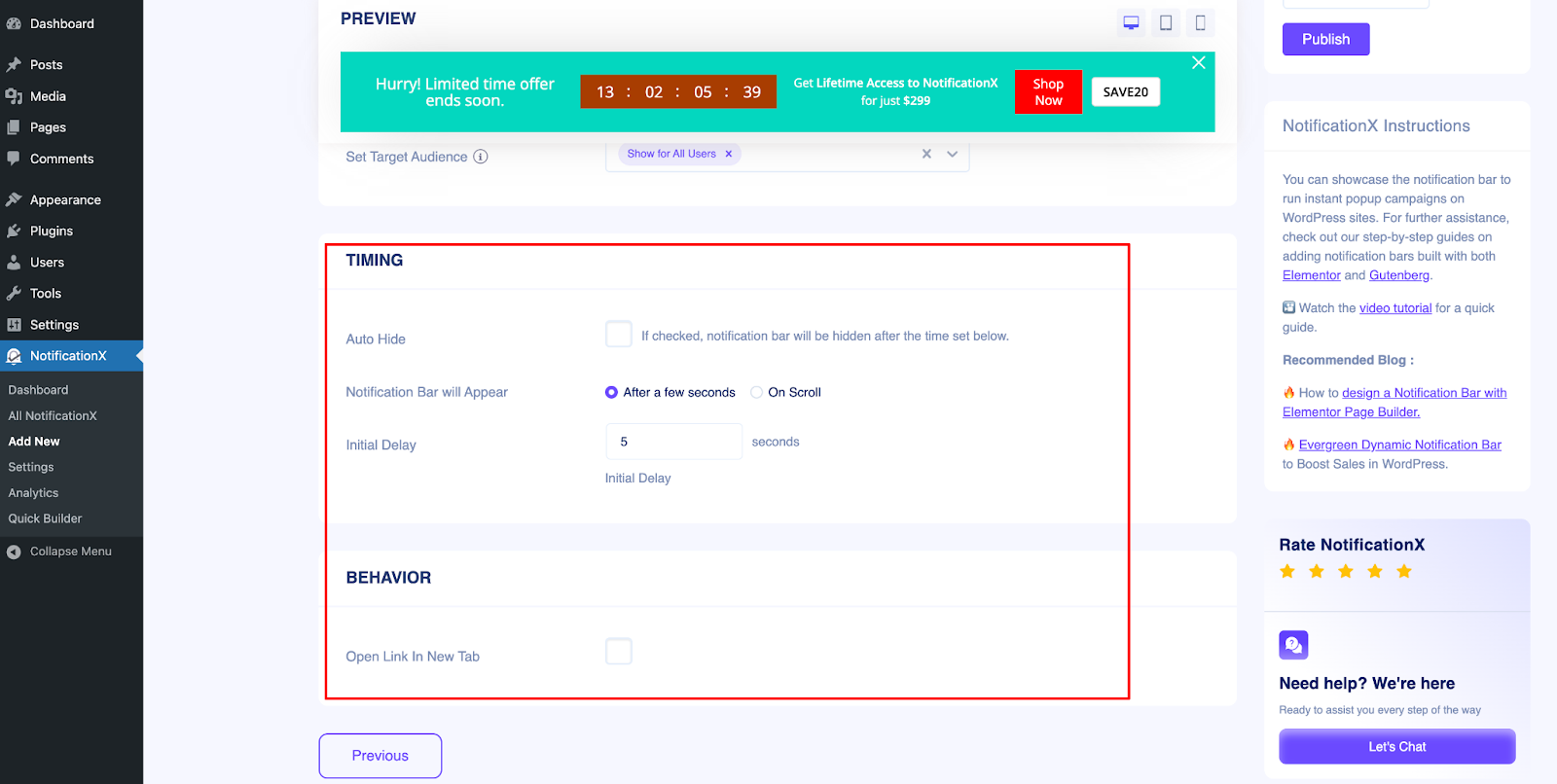
Task: Open the video tutorial link
Action: [1395, 308]
